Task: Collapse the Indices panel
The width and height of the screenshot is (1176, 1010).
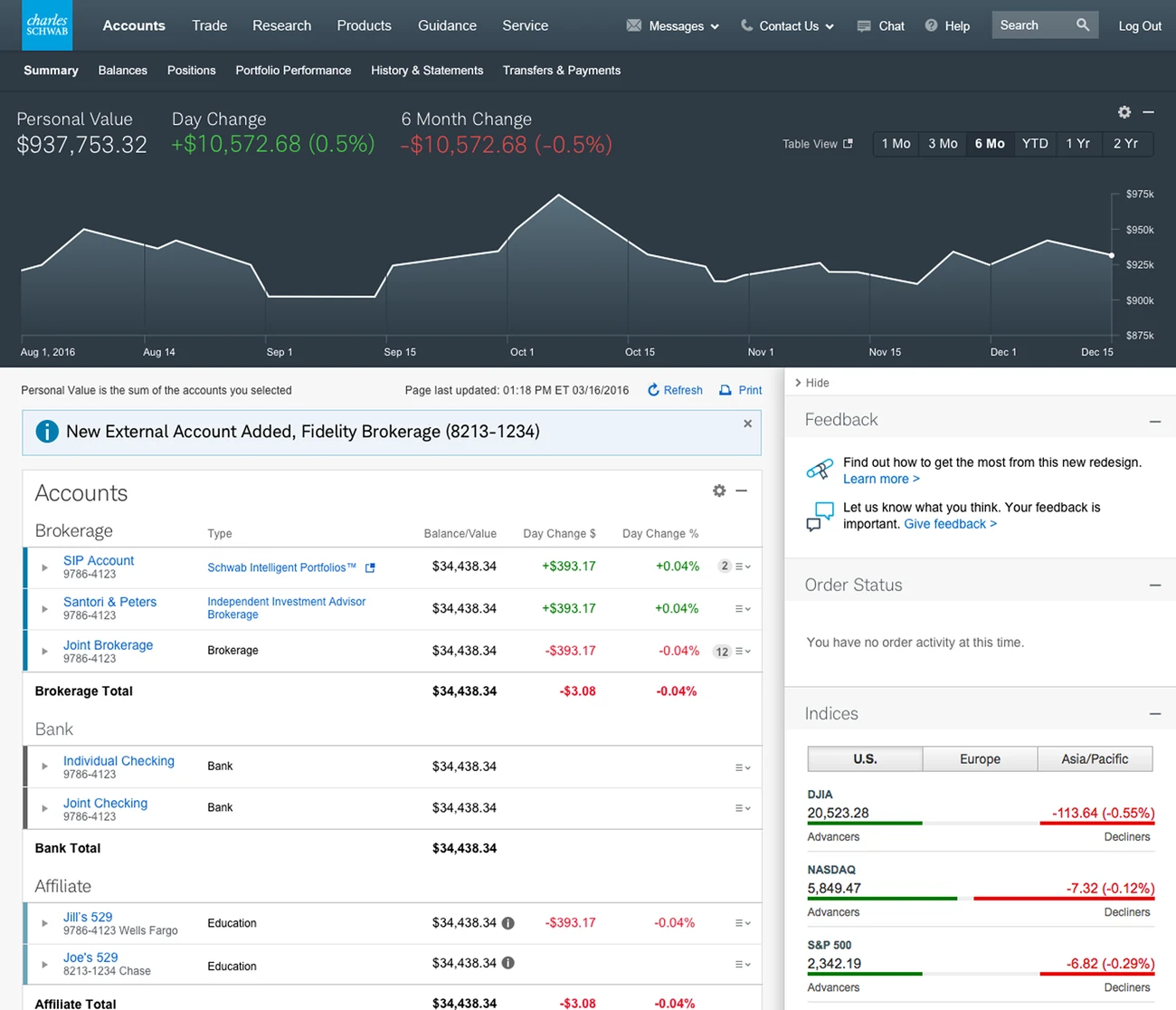Action: coord(1155,714)
